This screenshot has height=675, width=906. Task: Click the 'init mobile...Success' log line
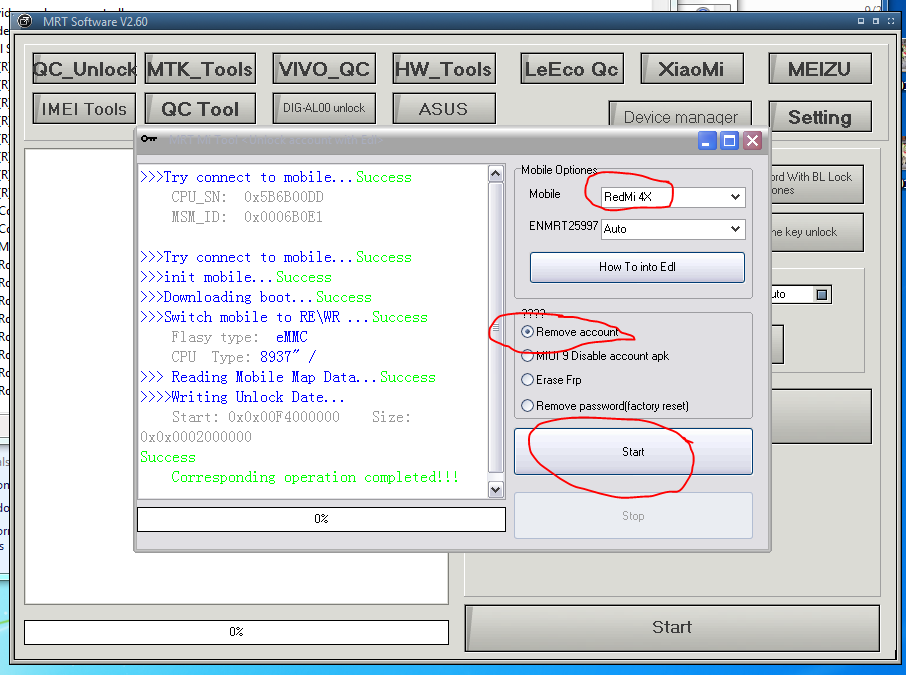pyautogui.click(x=236, y=277)
